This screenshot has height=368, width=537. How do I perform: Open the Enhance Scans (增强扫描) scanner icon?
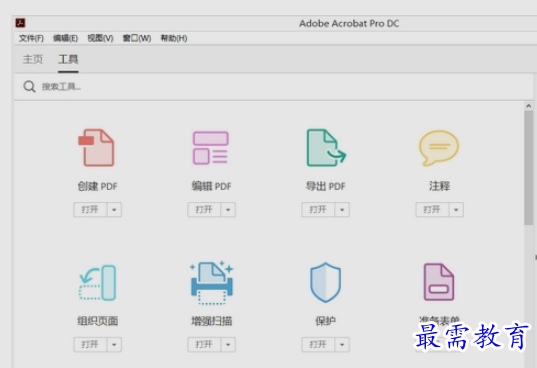tap(212, 282)
